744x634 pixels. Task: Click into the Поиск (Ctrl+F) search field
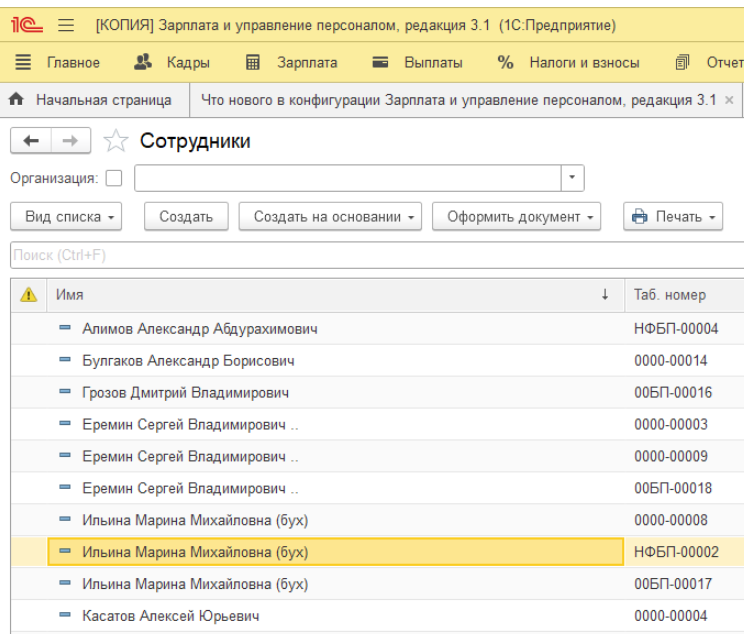pos(377,255)
